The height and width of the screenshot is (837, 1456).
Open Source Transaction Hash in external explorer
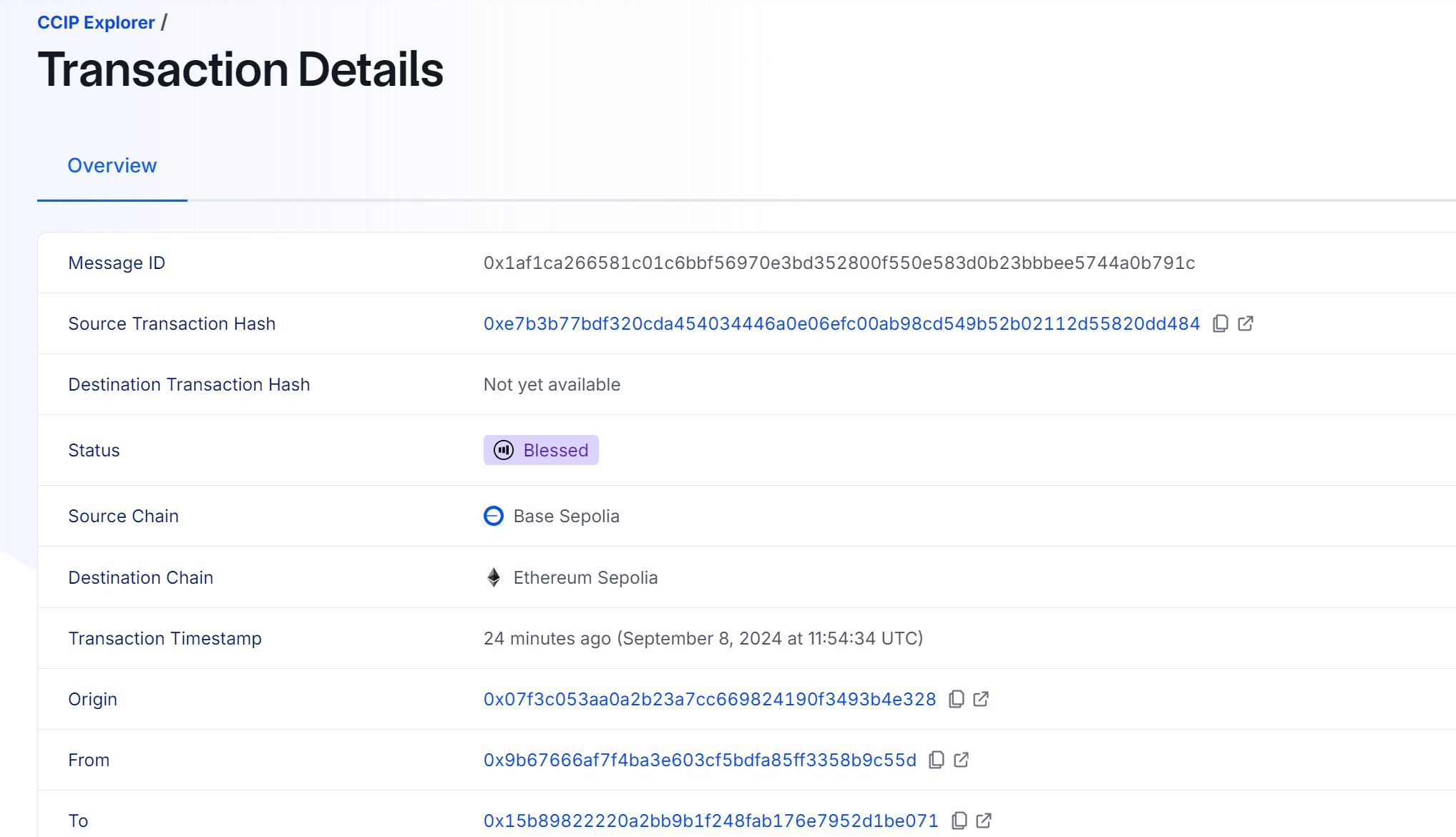1246,323
